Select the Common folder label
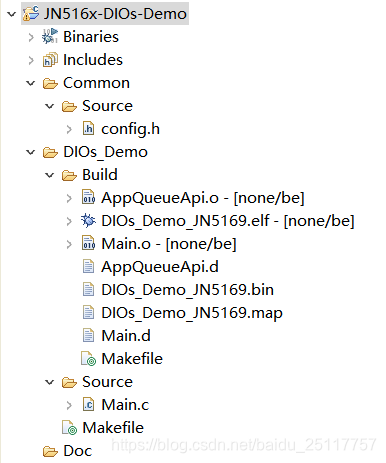Image resolution: width=386 pixels, height=463 pixels. [x=96, y=83]
